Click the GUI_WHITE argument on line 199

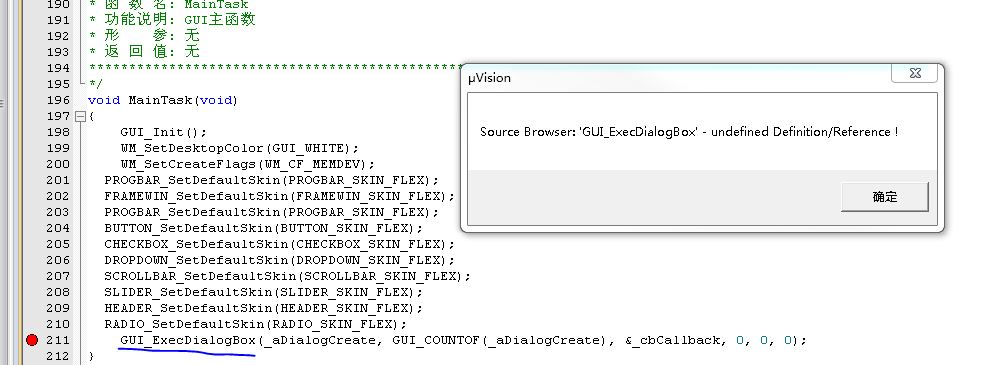pyautogui.click(x=307, y=148)
